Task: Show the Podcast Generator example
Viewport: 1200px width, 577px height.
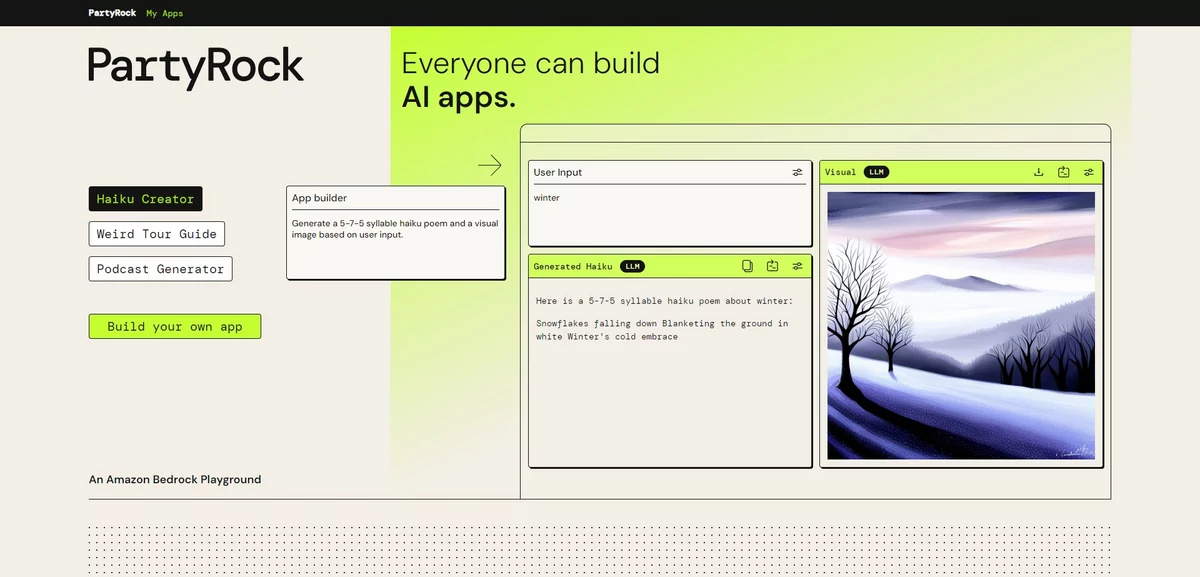Action: (160, 269)
